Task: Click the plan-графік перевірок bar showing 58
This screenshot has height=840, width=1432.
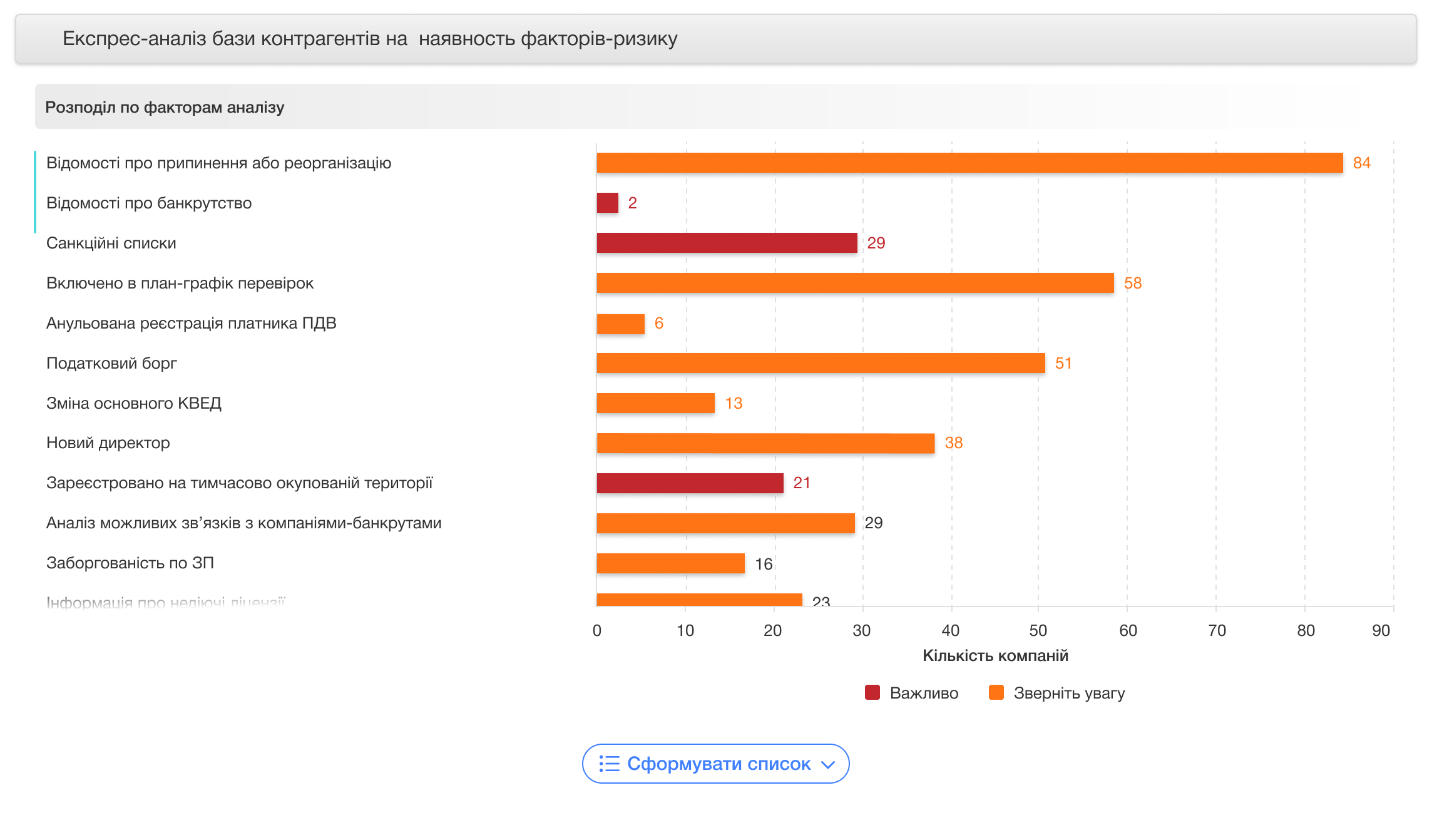Action: [854, 283]
